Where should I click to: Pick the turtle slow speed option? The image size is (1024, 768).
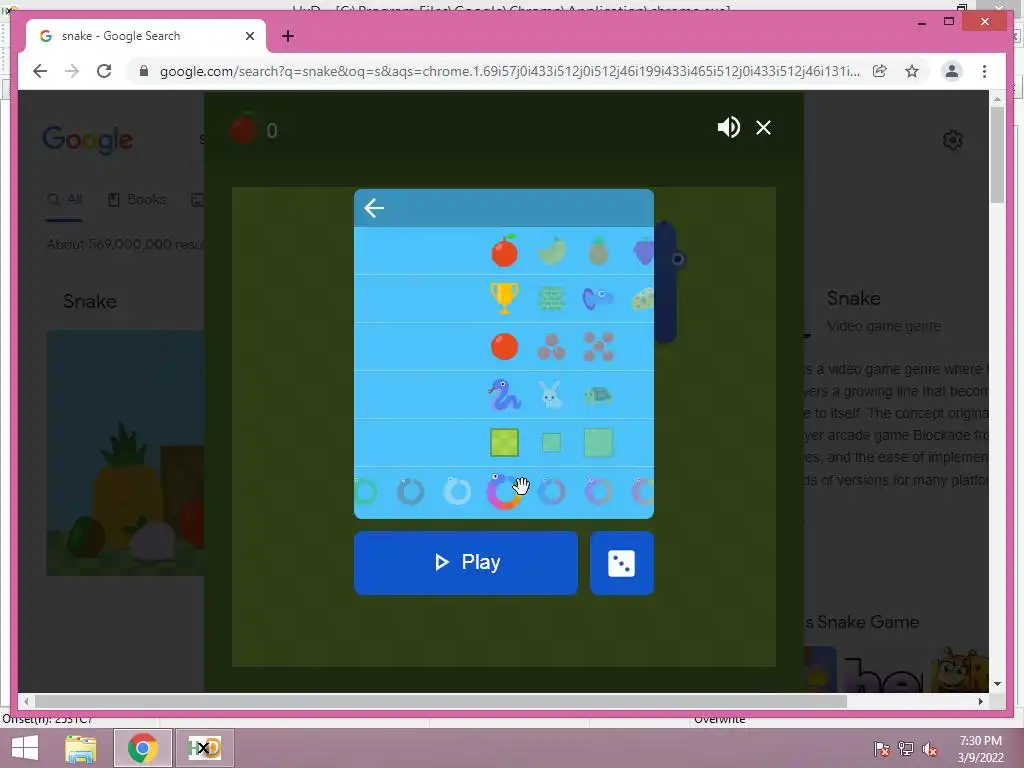tap(598, 395)
